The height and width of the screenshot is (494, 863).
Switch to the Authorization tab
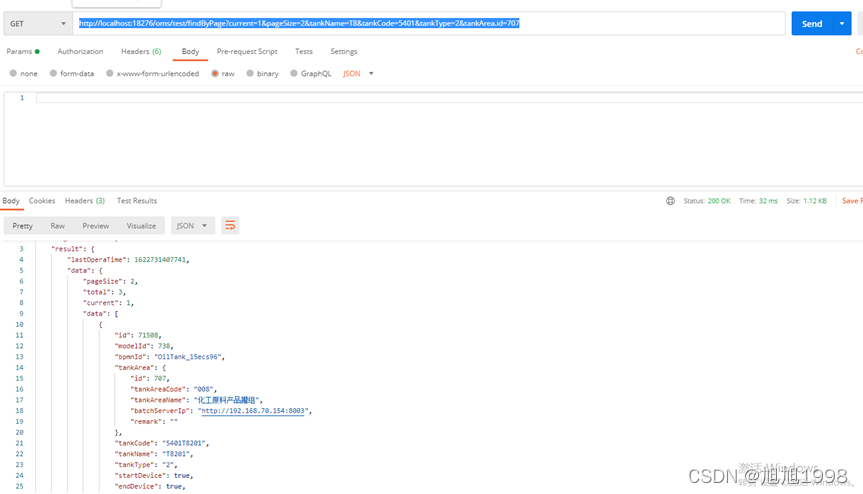point(80,51)
